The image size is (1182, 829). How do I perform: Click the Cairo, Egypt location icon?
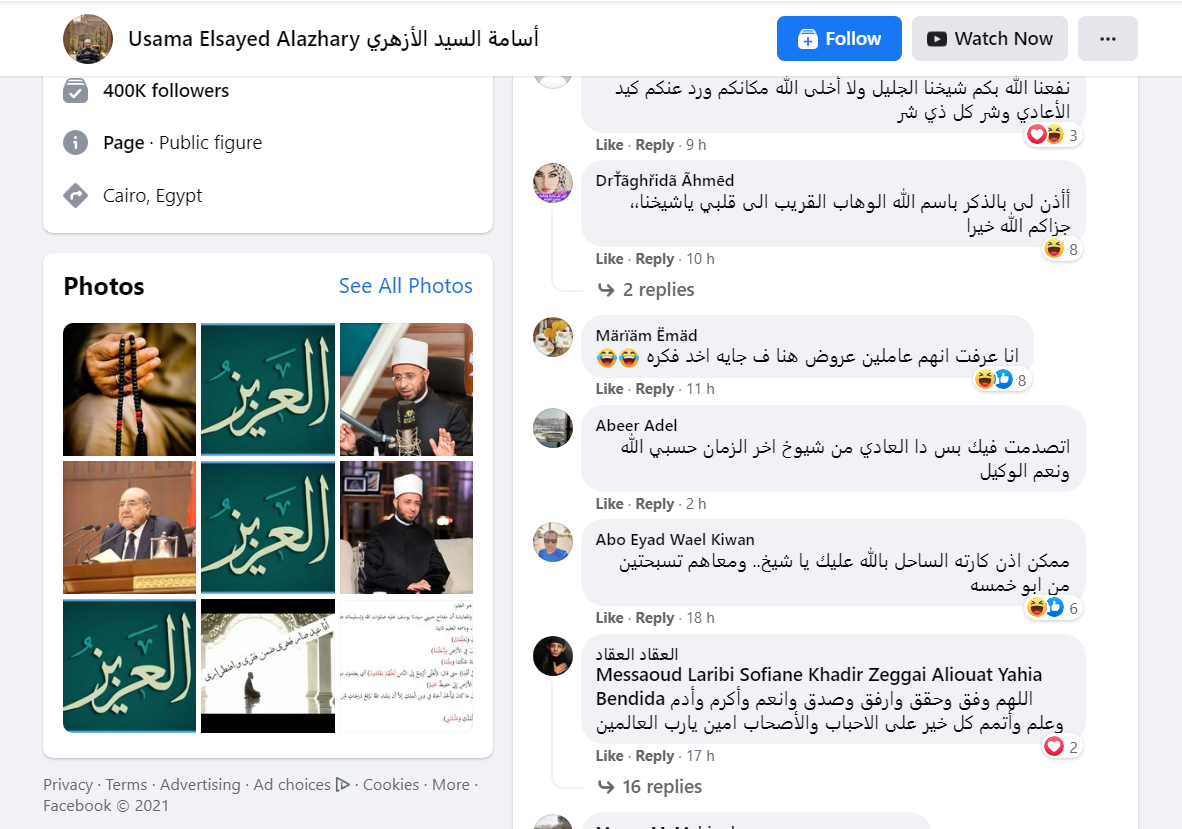tap(75, 195)
